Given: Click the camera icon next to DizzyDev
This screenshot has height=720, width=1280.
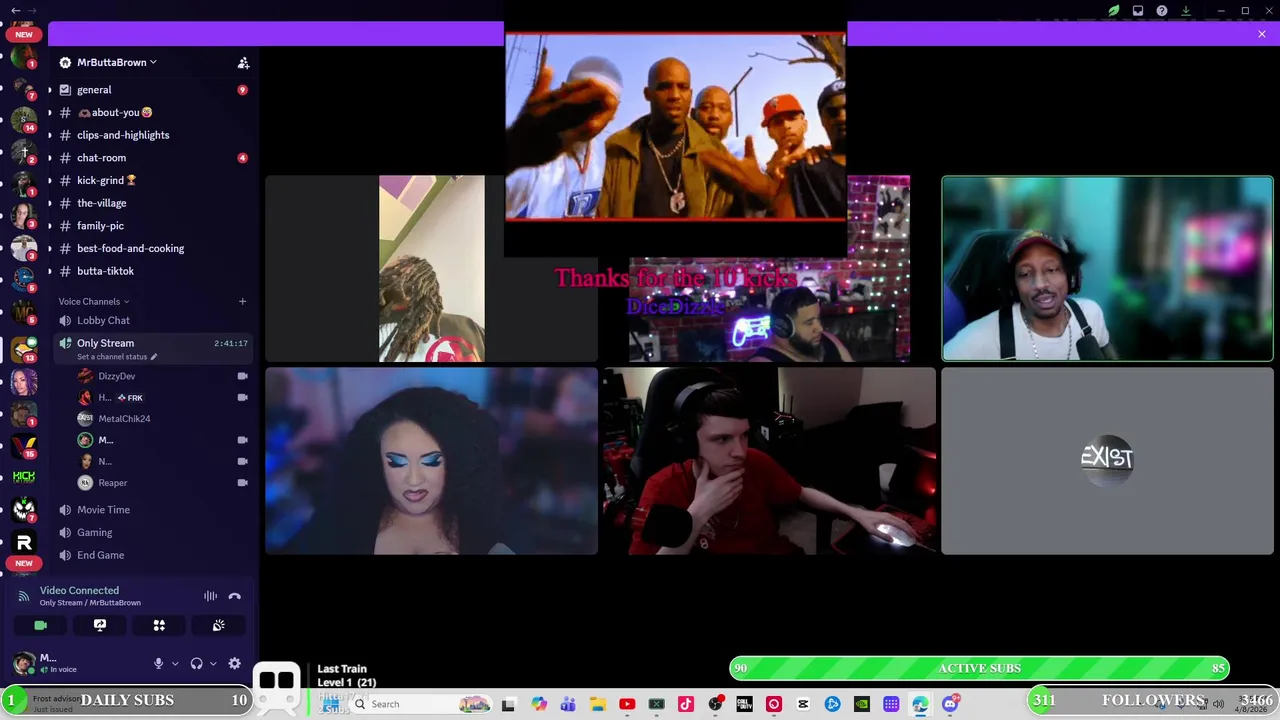Looking at the screenshot, I should tap(242, 376).
